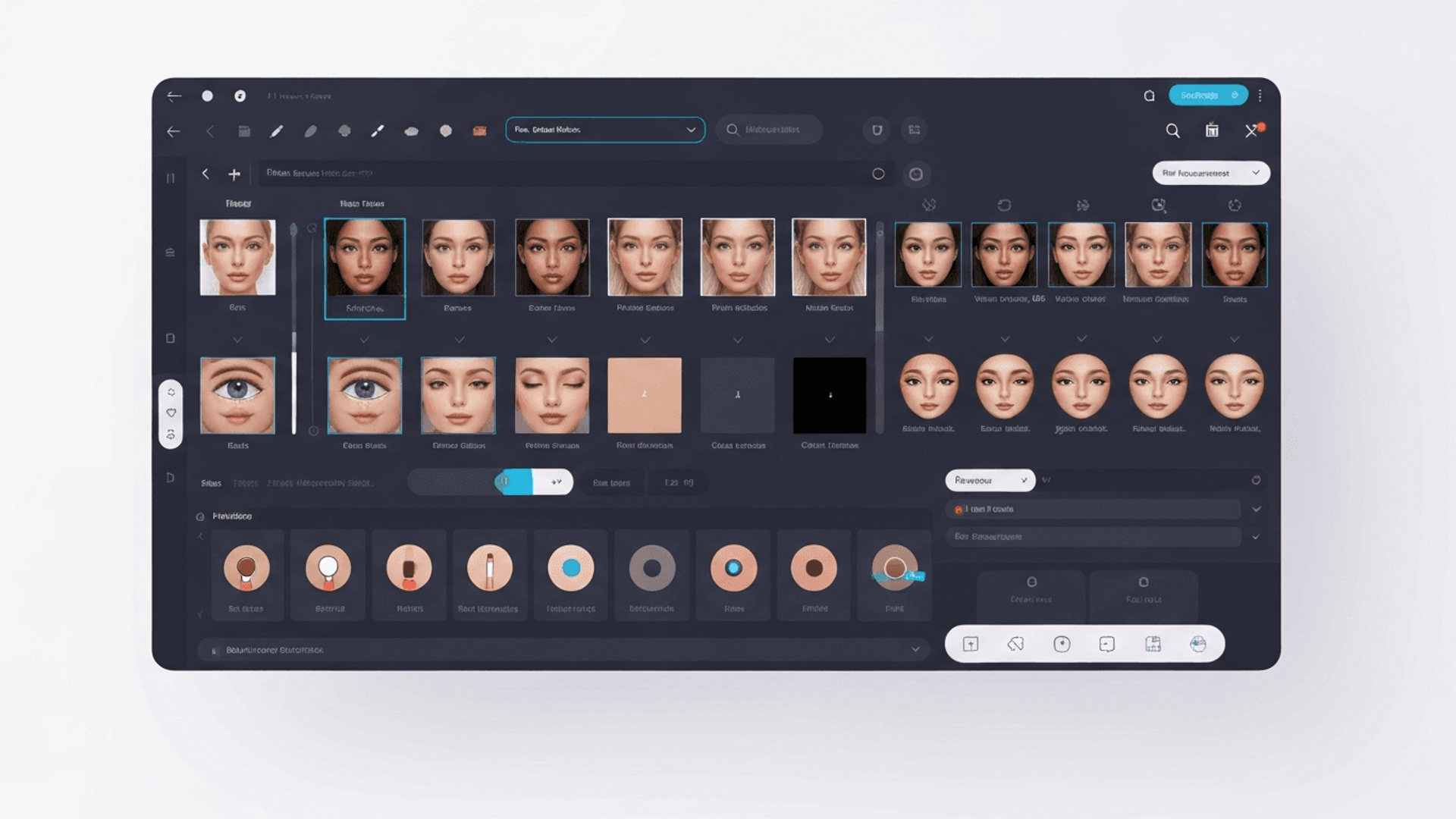The width and height of the screenshot is (1456, 819).
Task: Click the round shield icon button
Action: tap(877, 130)
